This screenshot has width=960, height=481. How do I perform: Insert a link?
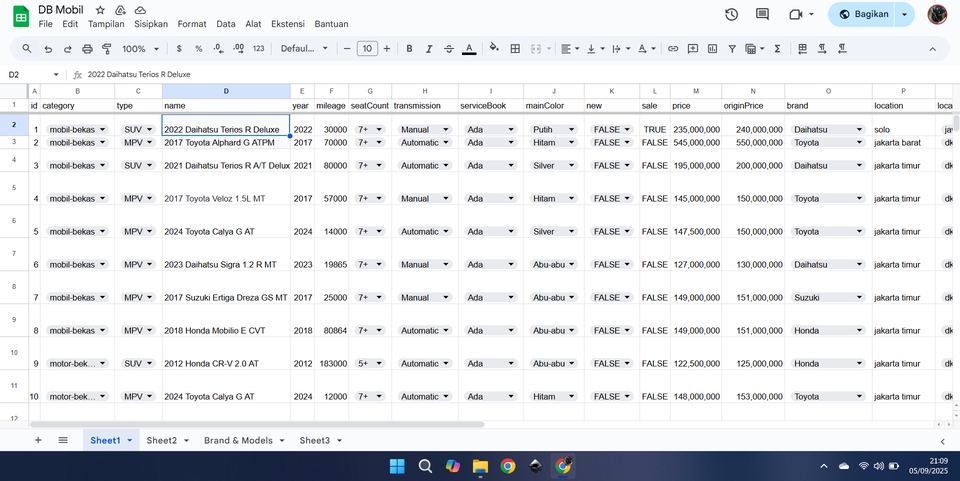[x=673, y=49]
